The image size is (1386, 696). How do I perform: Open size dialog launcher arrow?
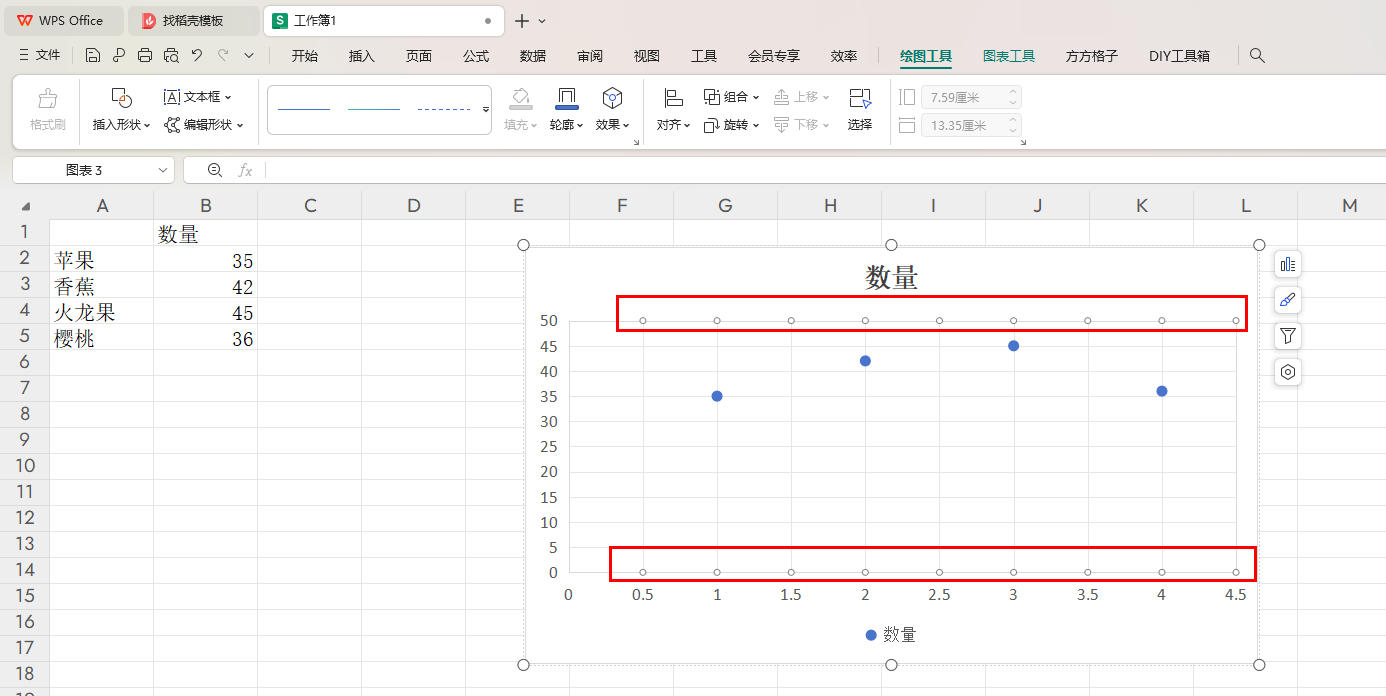point(1023,143)
